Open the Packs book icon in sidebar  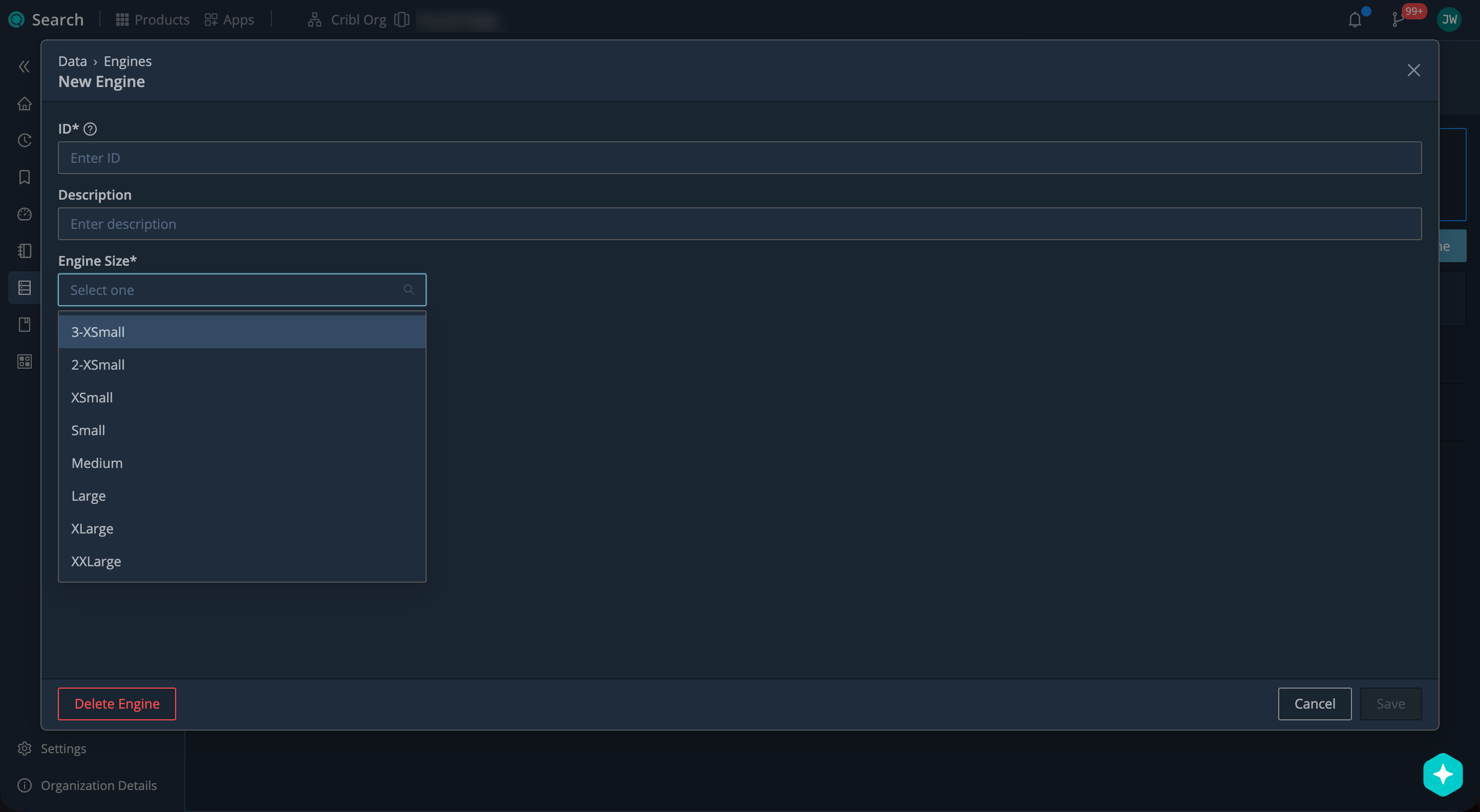point(24,325)
